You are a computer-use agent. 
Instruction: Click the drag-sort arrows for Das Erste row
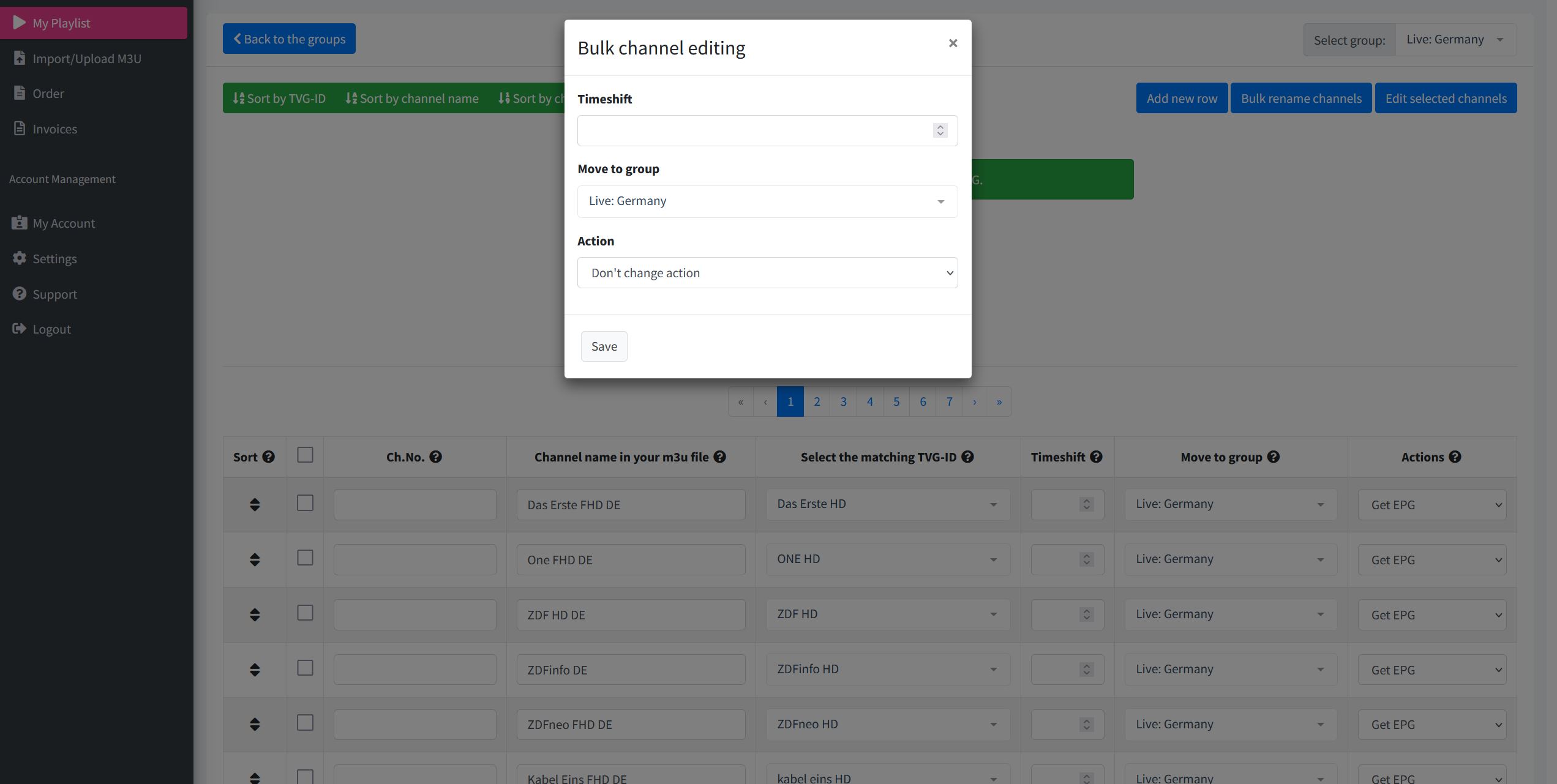click(255, 504)
